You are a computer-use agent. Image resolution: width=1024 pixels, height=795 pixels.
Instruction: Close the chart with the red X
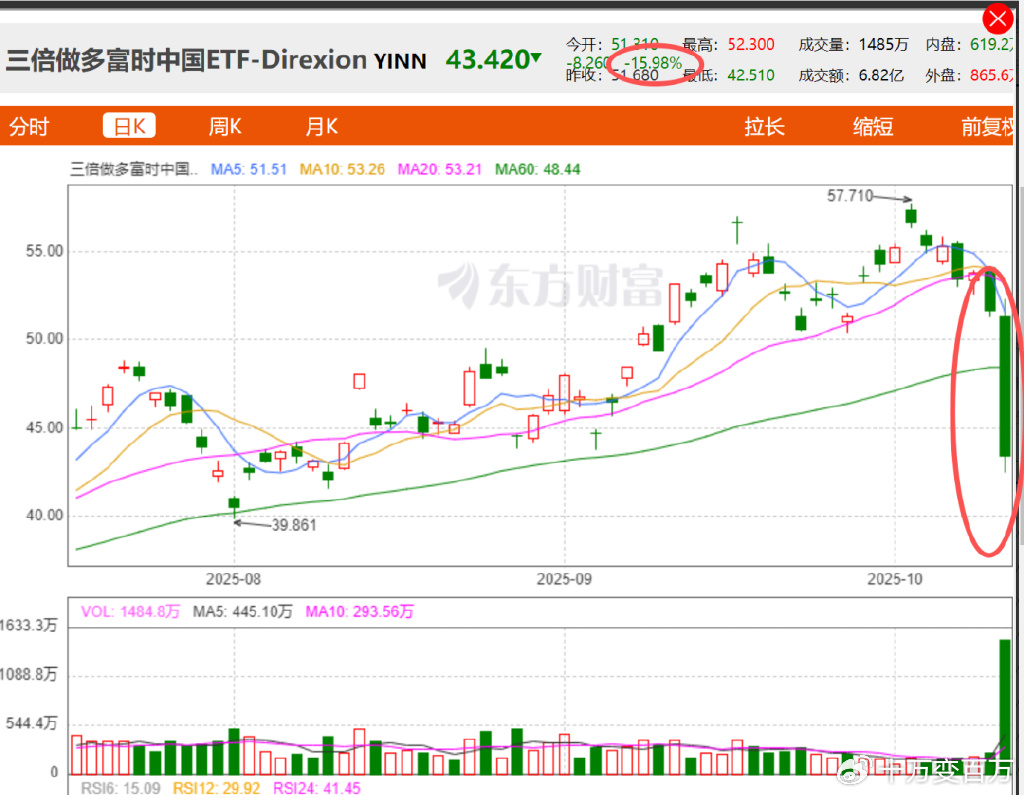998,19
